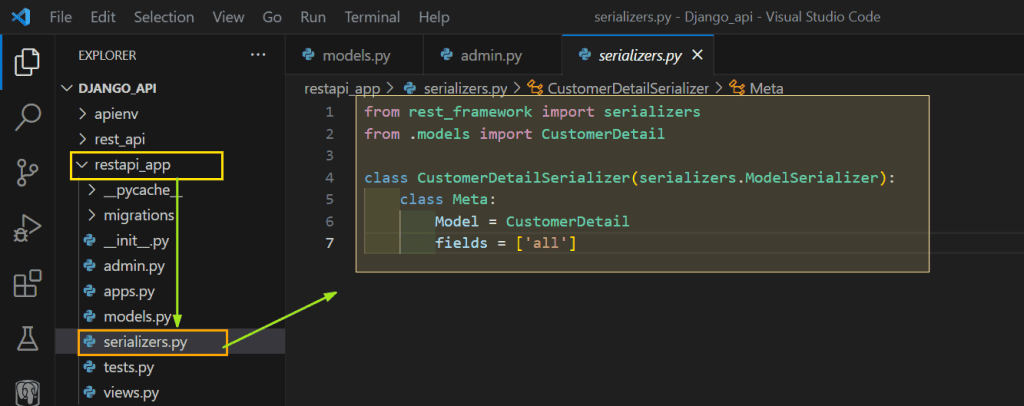Click the restapi_app breadcrumb
Viewport: 1024px width, 406px height.
(x=344, y=88)
